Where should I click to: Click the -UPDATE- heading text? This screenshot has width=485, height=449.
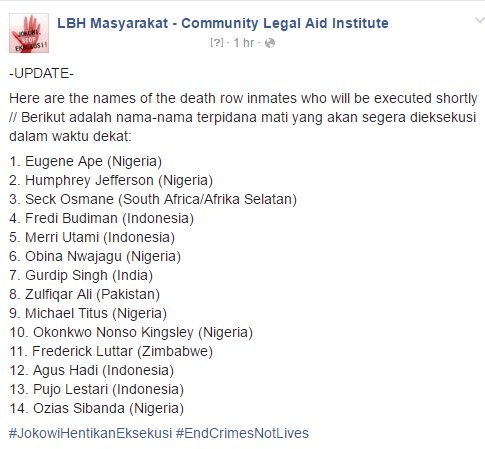(x=41, y=73)
